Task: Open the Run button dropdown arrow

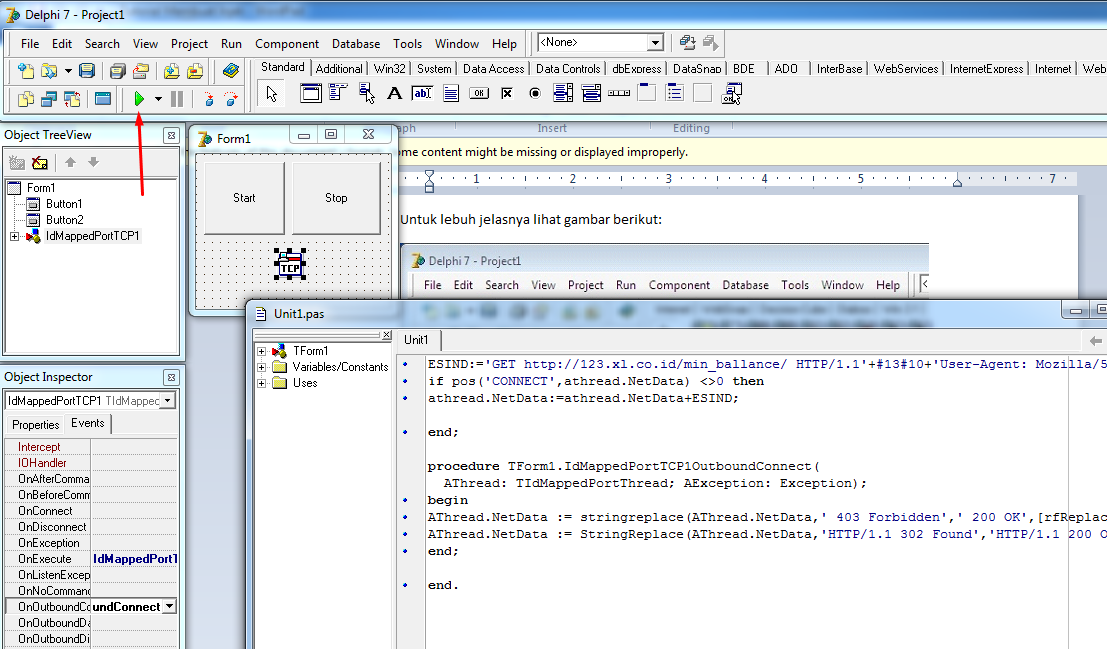Action: 158,99
